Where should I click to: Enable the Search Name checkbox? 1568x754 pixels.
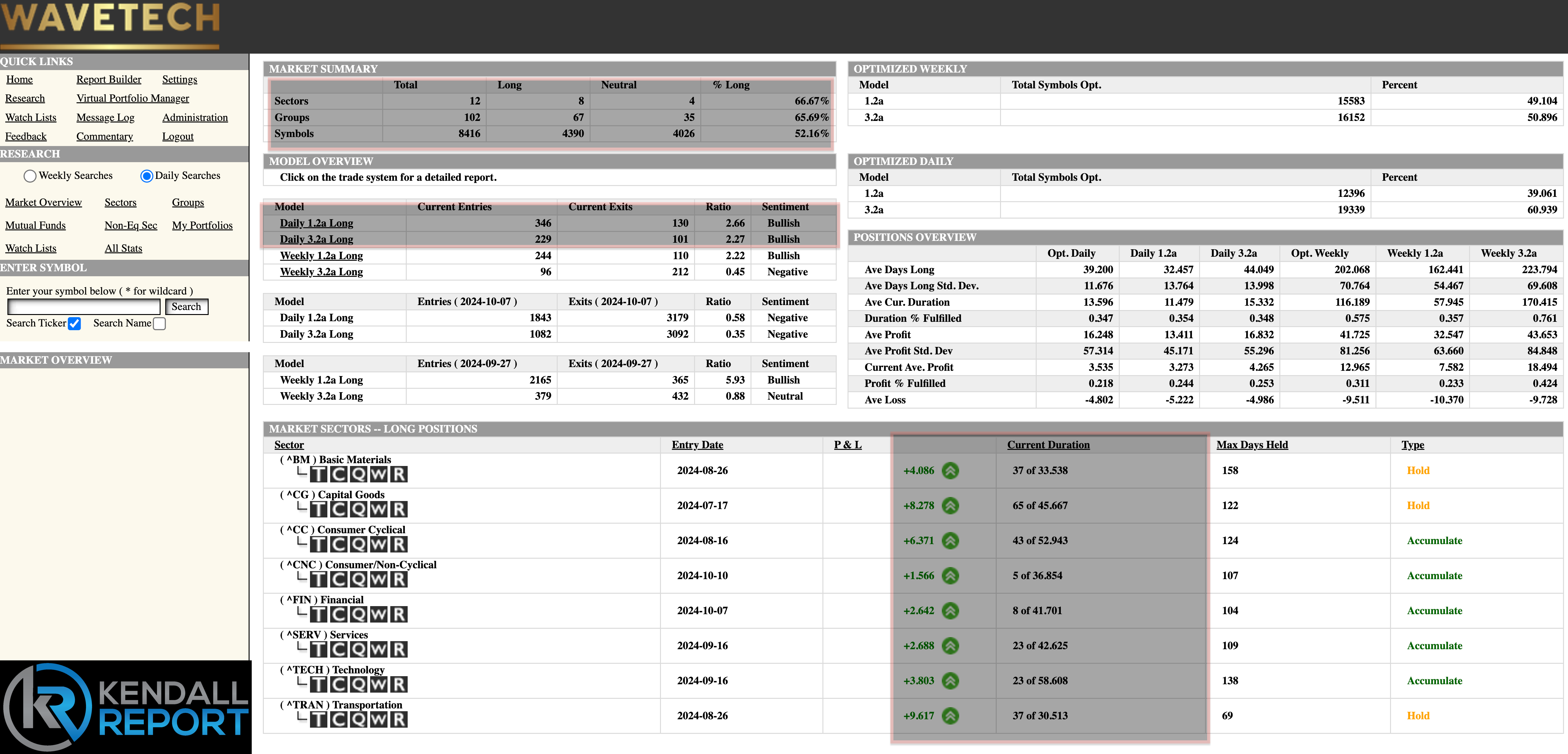[159, 324]
